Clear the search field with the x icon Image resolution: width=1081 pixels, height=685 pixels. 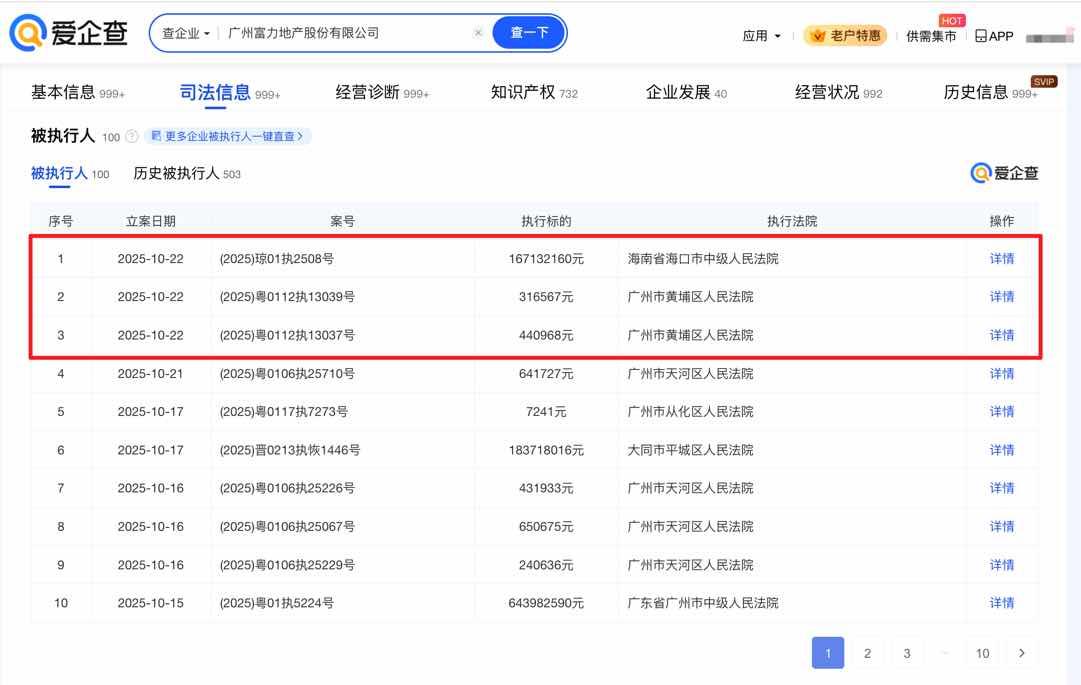(478, 32)
